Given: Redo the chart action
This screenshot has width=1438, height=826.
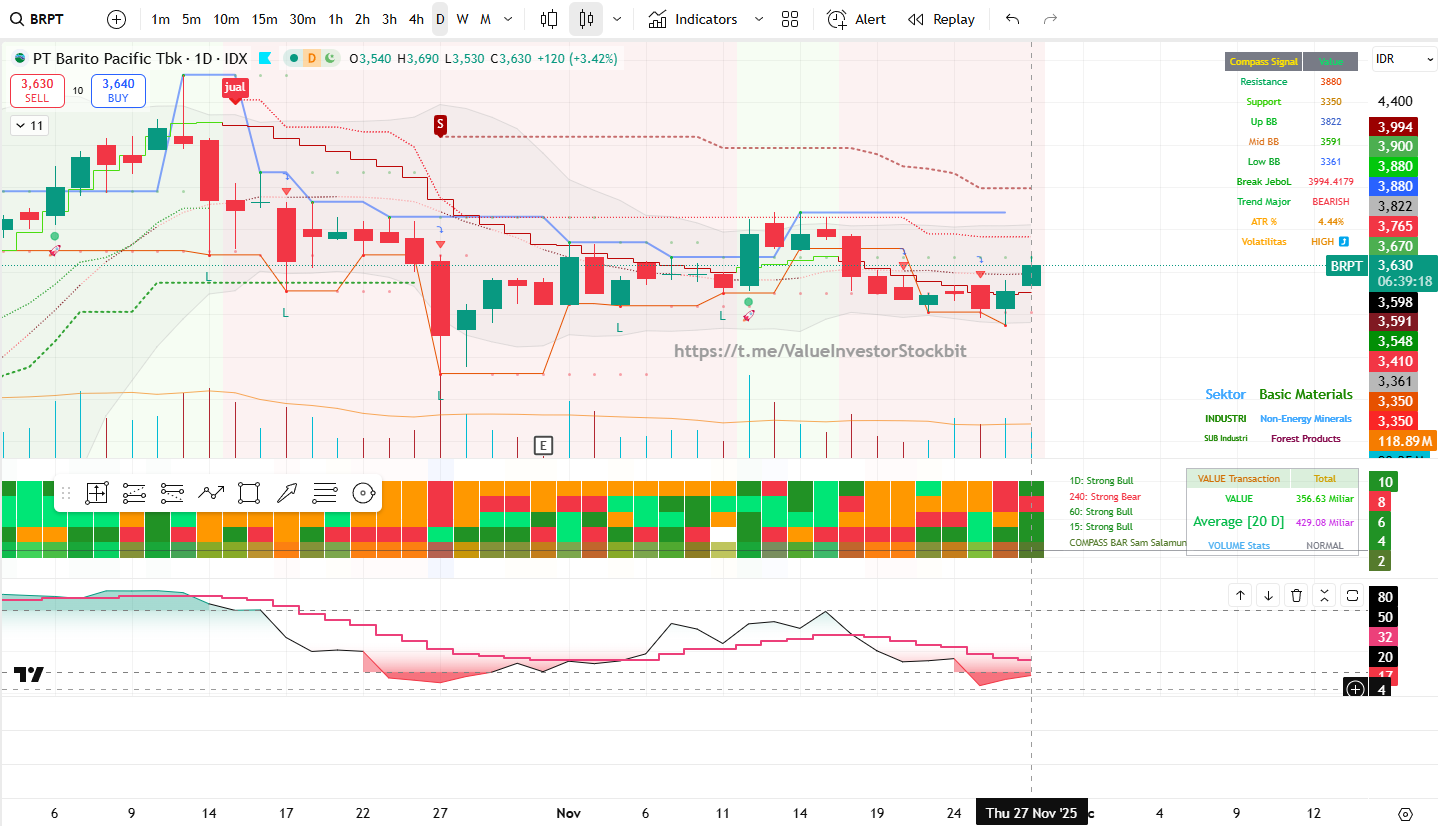Looking at the screenshot, I should pos(1050,19).
